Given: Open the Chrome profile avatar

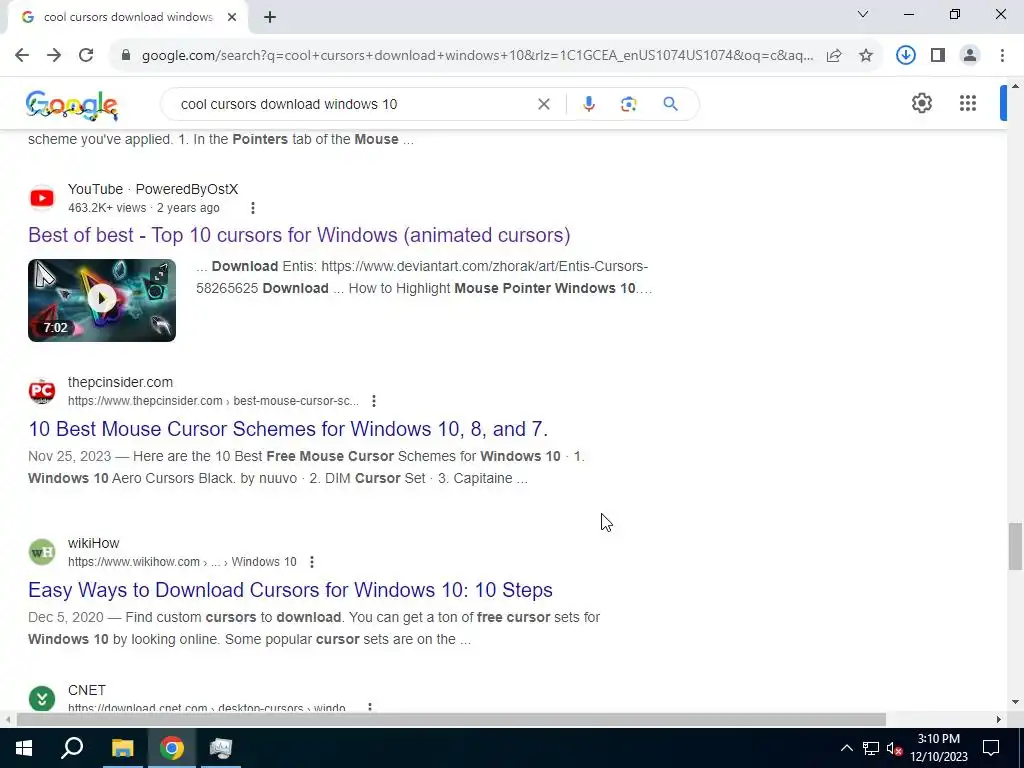Looking at the screenshot, I should pos(970,55).
